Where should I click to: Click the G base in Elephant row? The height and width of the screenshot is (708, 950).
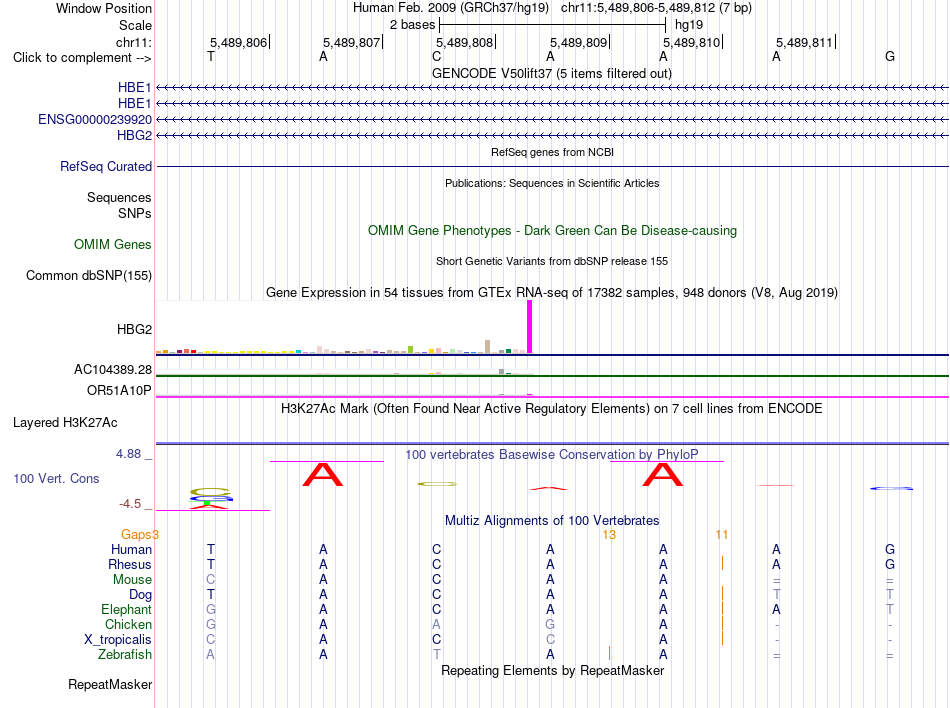click(x=210, y=609)
